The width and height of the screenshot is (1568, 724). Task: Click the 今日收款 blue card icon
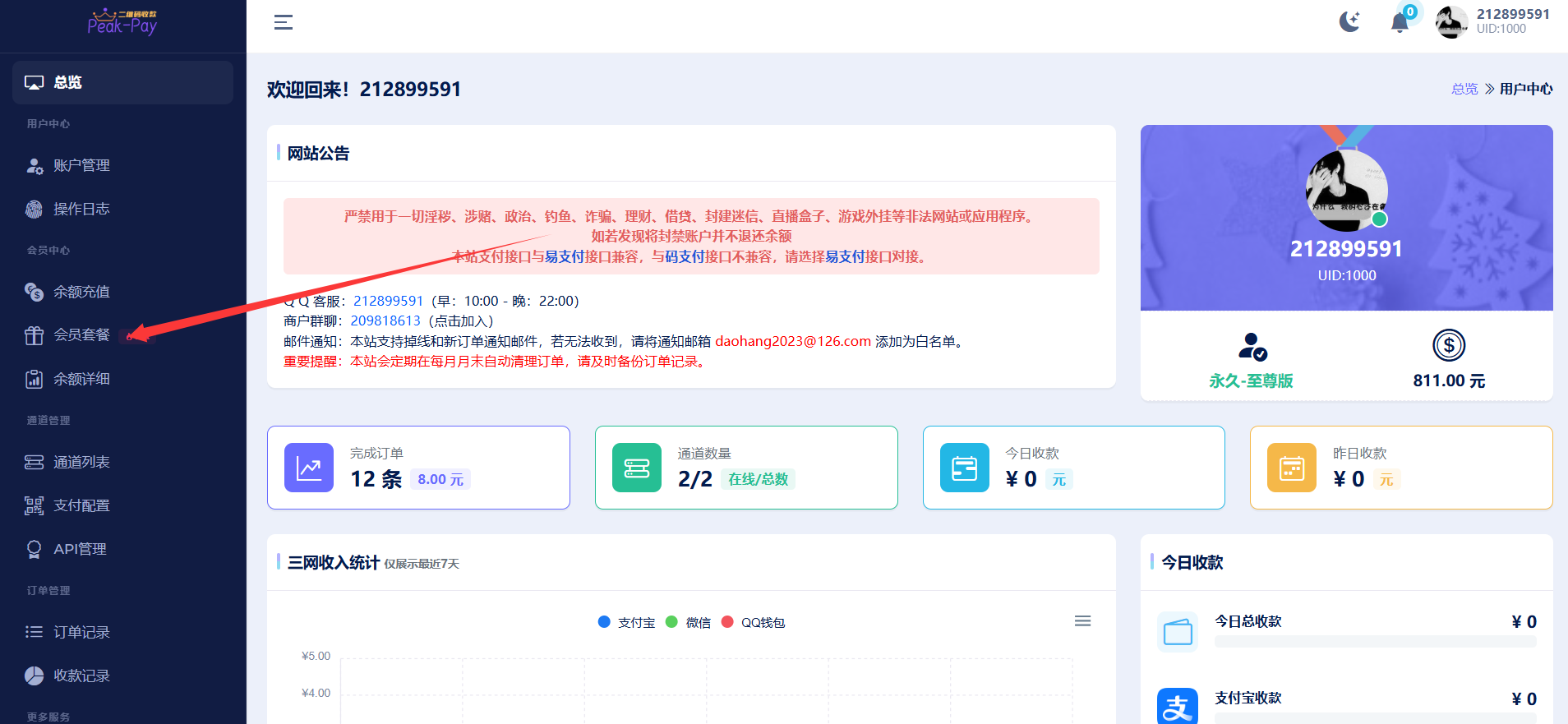(x=965, y=468)
